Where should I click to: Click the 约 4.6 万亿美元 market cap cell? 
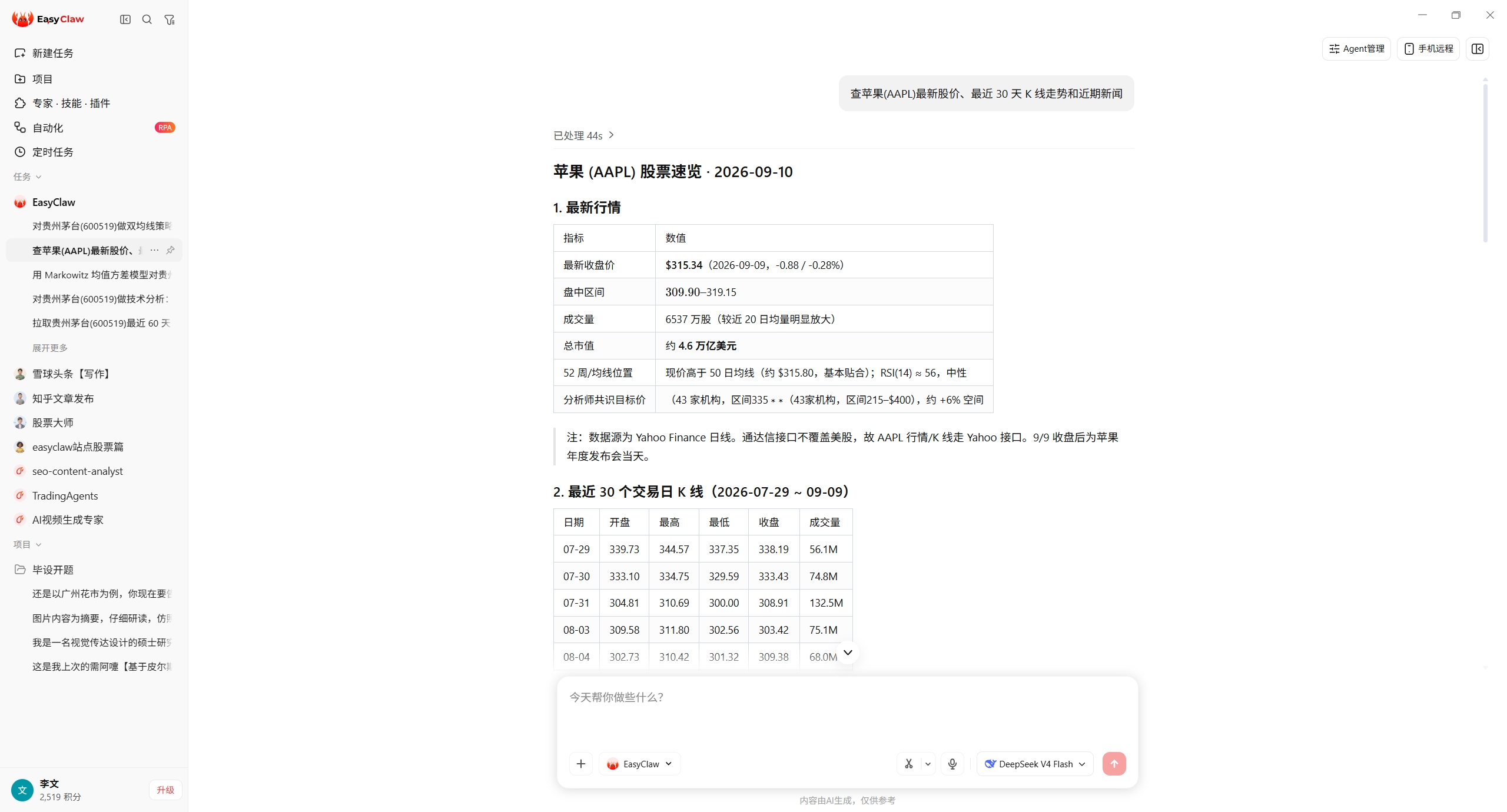(x=824, y=346)
